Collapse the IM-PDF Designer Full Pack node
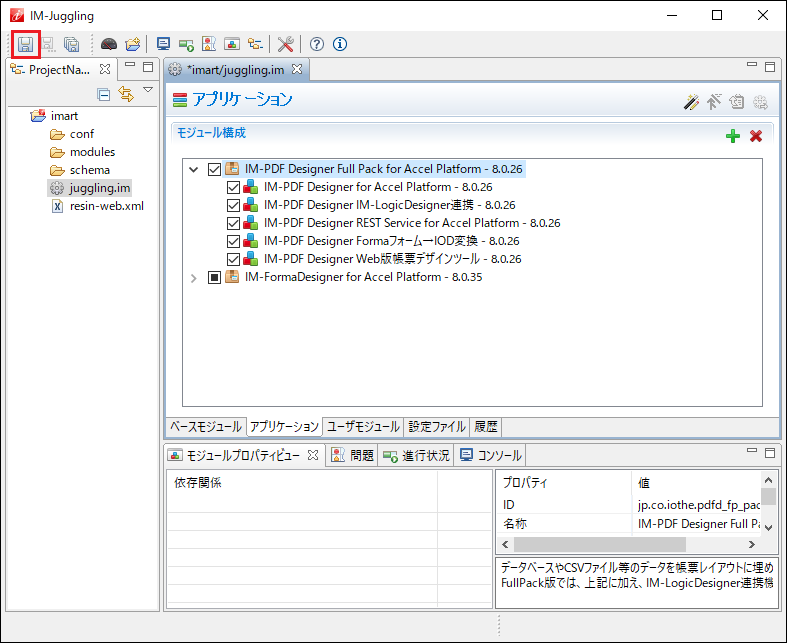The height and width of the screenshot is (643, 787). [194, 169]
